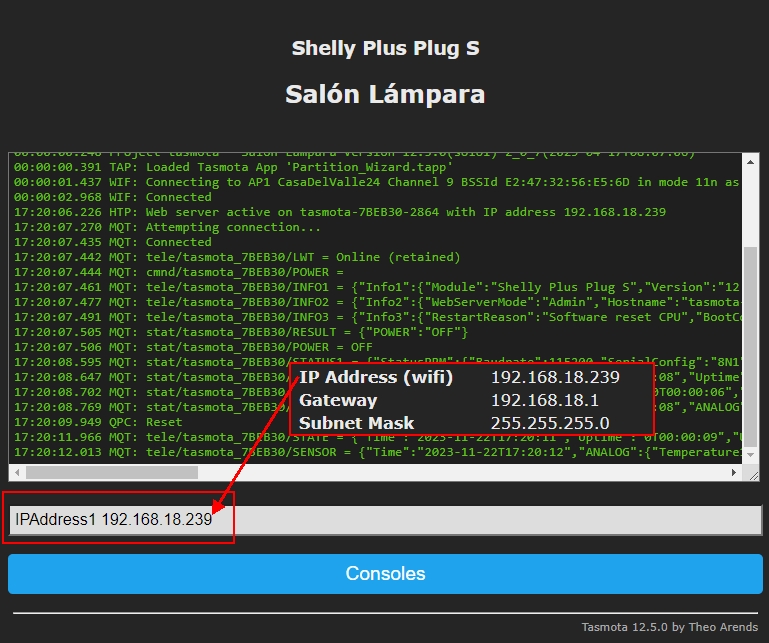Click the Subnet Mask value 255.255.255.0

tap(550, 423)
